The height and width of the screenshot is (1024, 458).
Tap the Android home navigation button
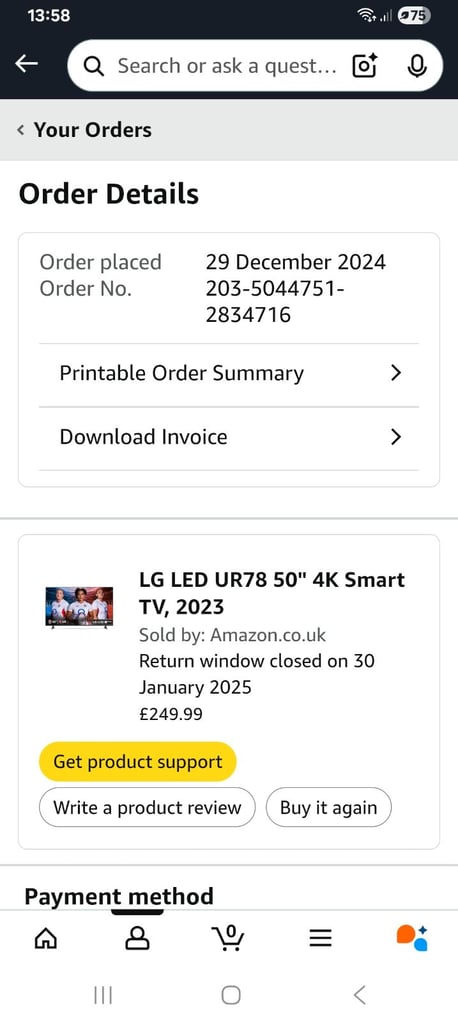231,995
